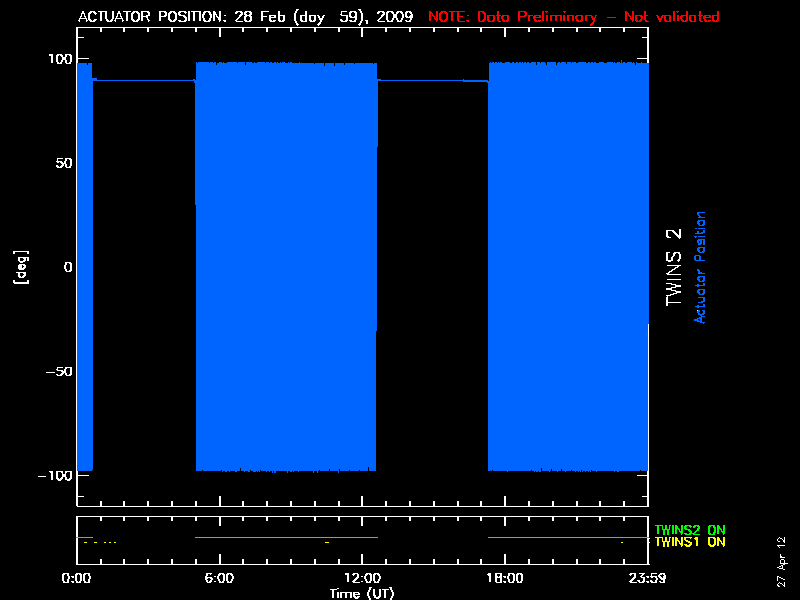The image size is (800, 600).
Task: Click the green TWINS2 ON legend label
Action: coord(690,530)
